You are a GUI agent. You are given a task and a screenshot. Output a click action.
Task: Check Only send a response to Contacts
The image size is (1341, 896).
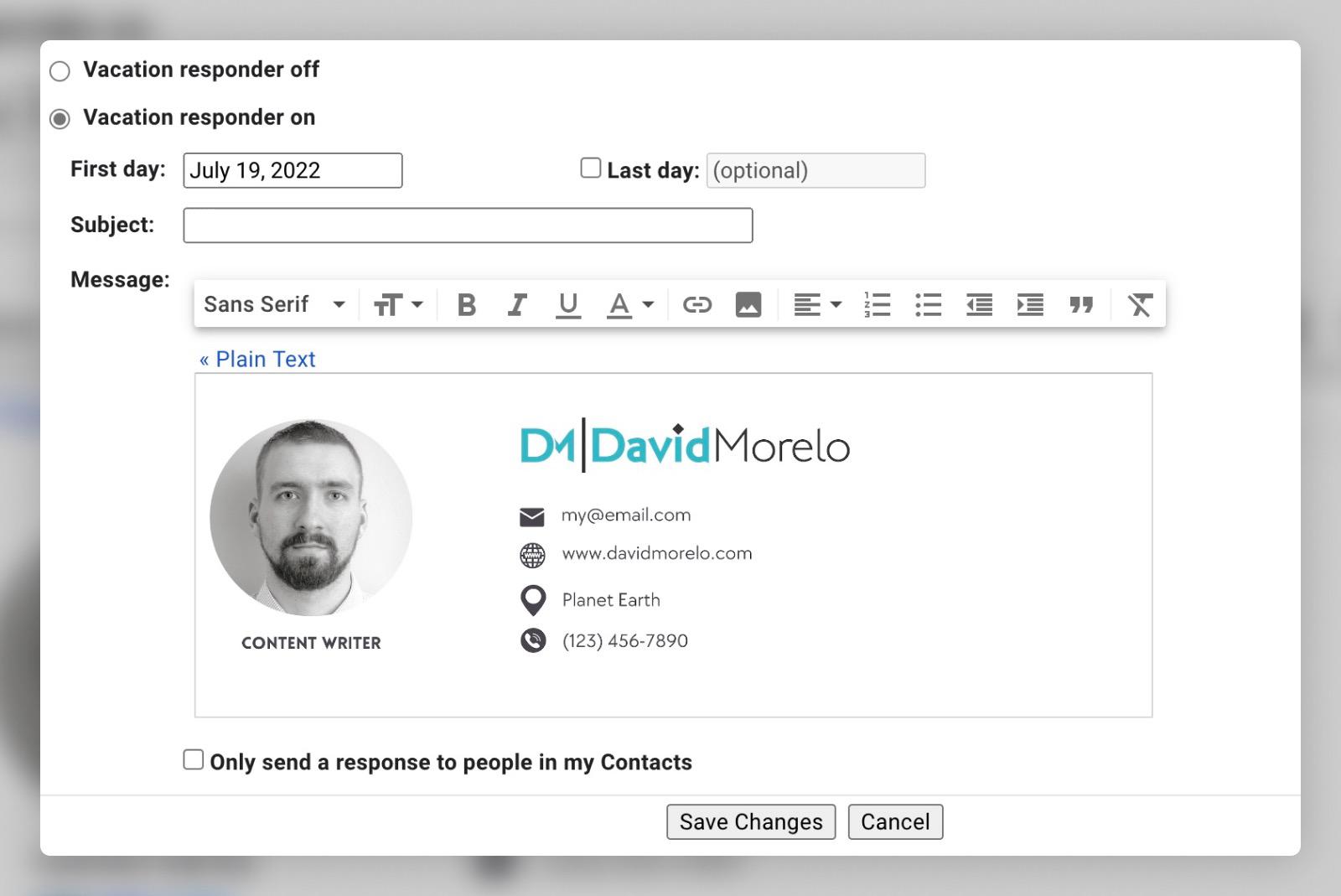[193, 759]
